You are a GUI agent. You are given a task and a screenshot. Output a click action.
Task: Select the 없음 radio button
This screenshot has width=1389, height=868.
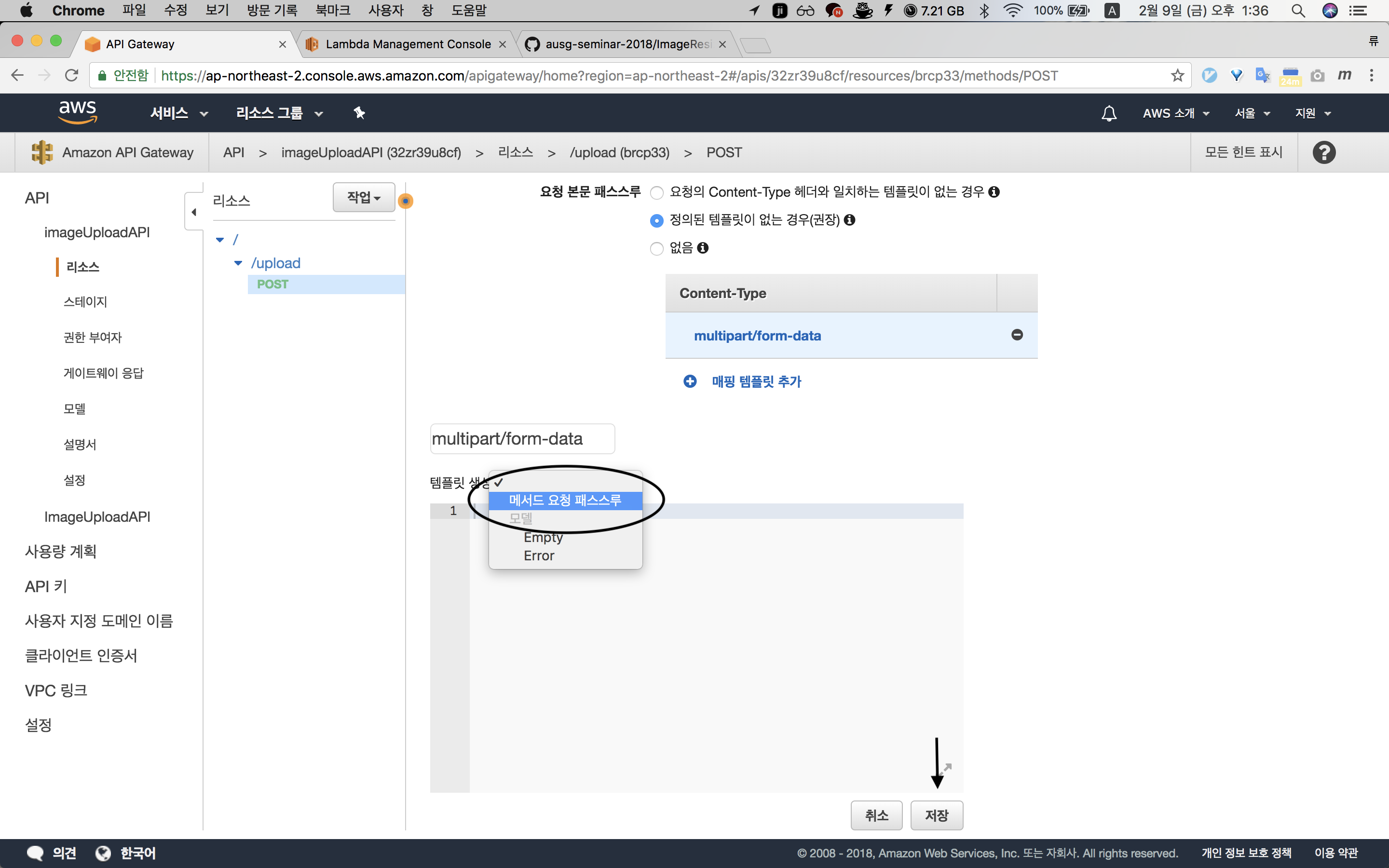click(x=656, y=248)
